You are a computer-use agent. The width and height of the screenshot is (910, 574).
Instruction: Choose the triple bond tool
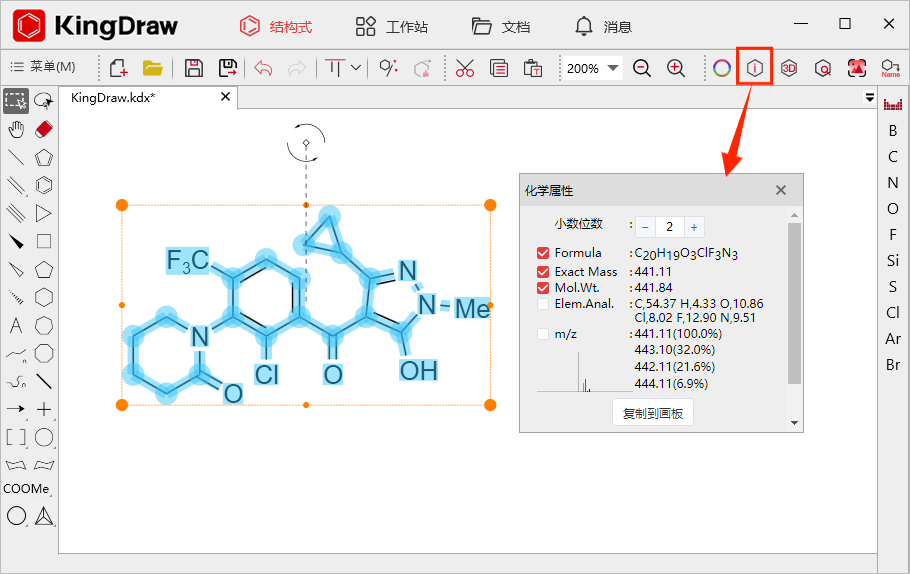point(16,214)
